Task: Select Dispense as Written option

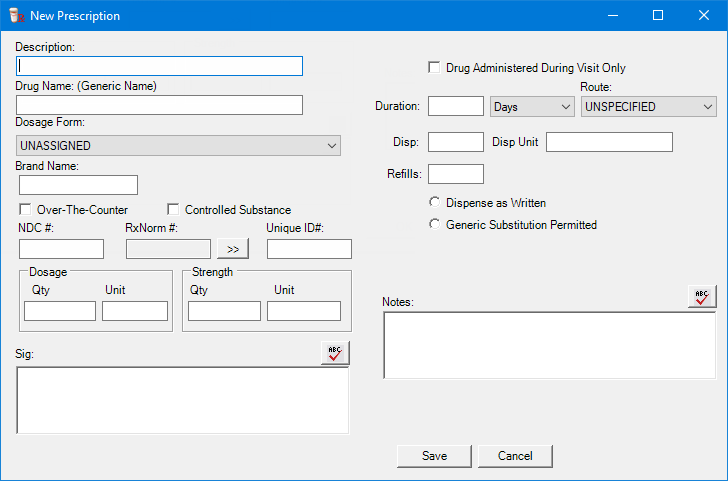Action: pos(434,203)
